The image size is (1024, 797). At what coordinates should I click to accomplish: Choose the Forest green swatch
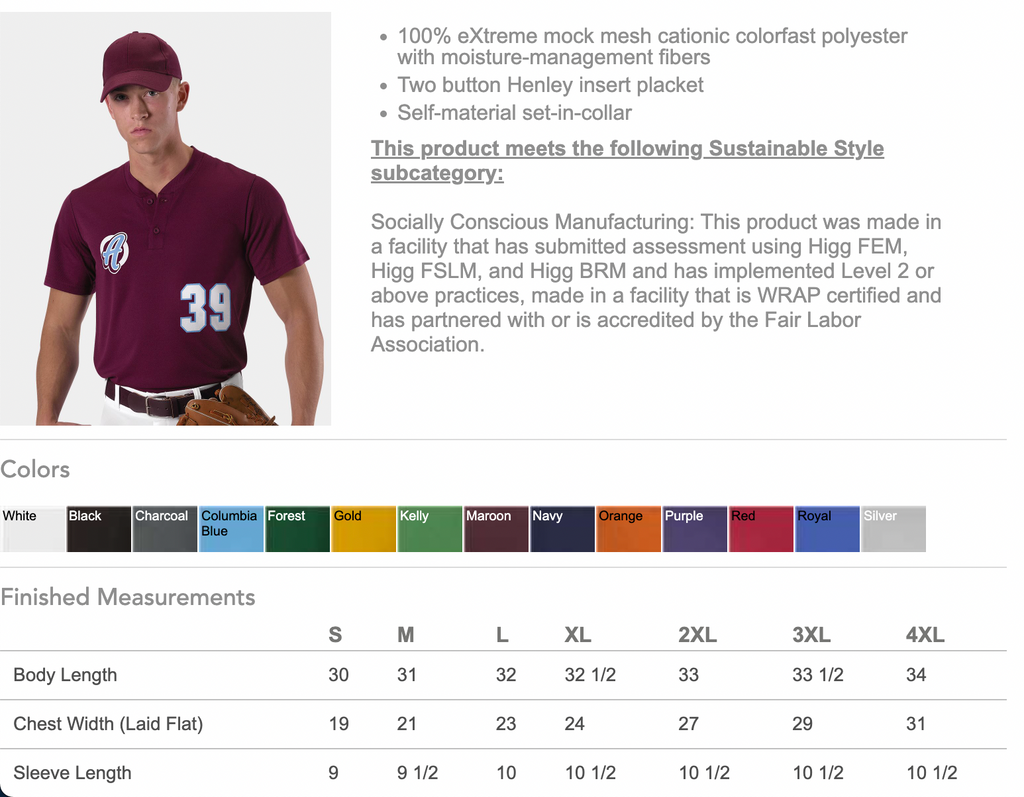(297, 529)
